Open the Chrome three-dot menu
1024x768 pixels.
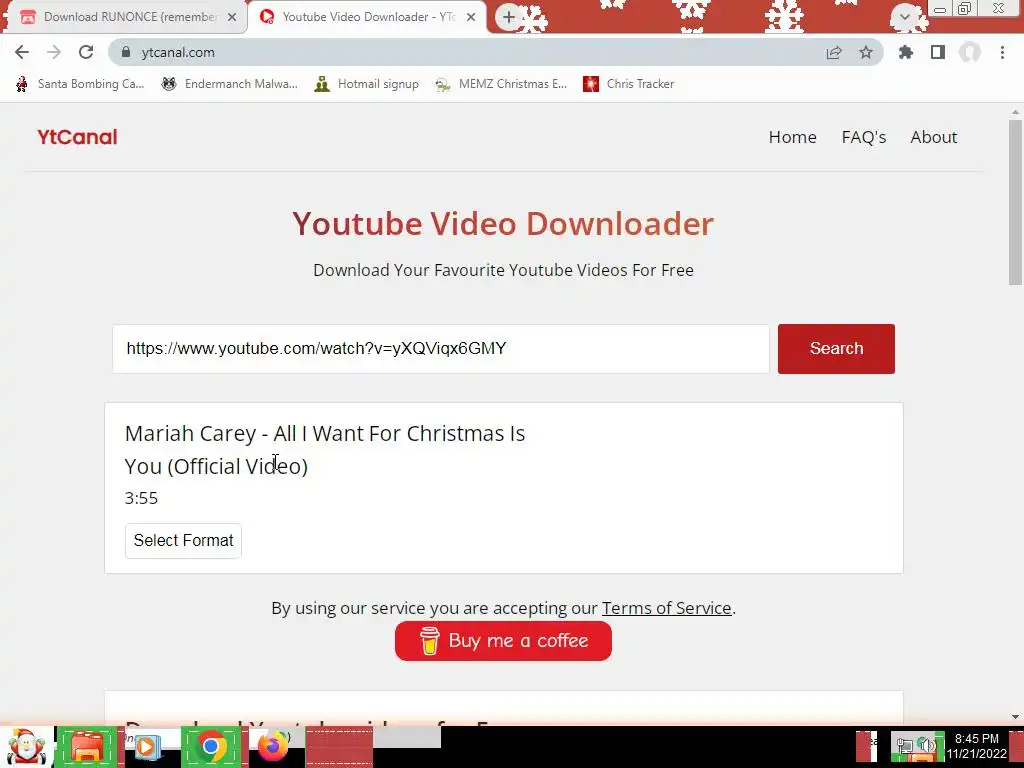pos(1002,52)
